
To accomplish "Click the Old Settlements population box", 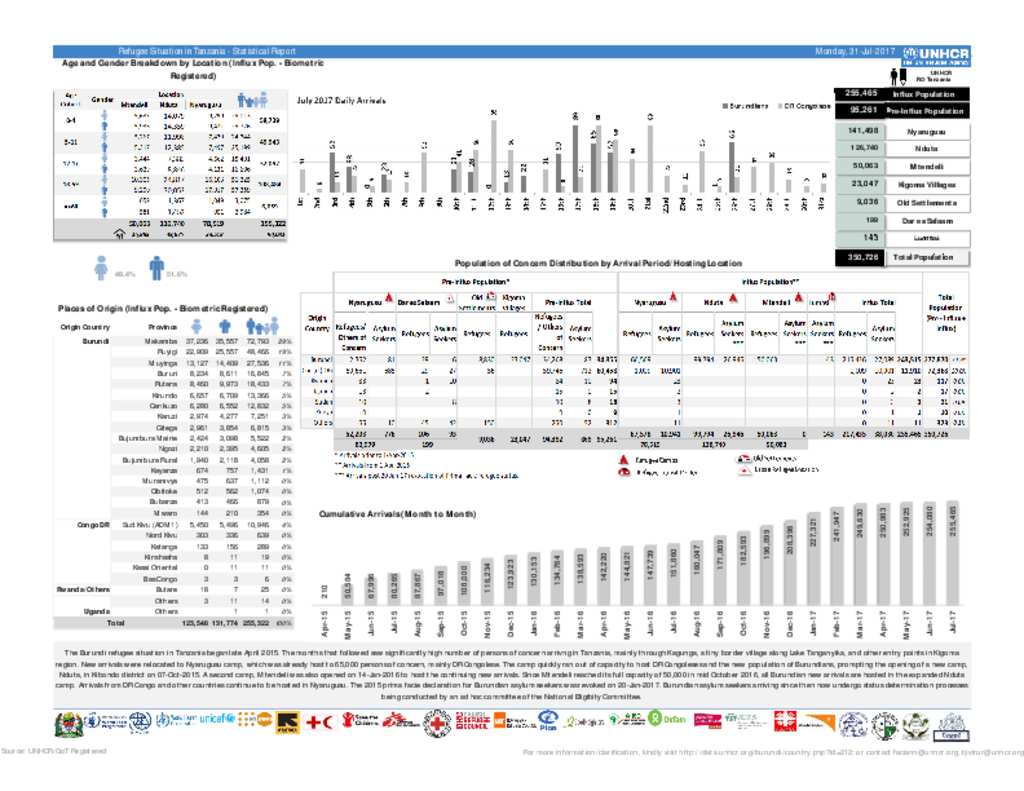I will tap(903, 202).
